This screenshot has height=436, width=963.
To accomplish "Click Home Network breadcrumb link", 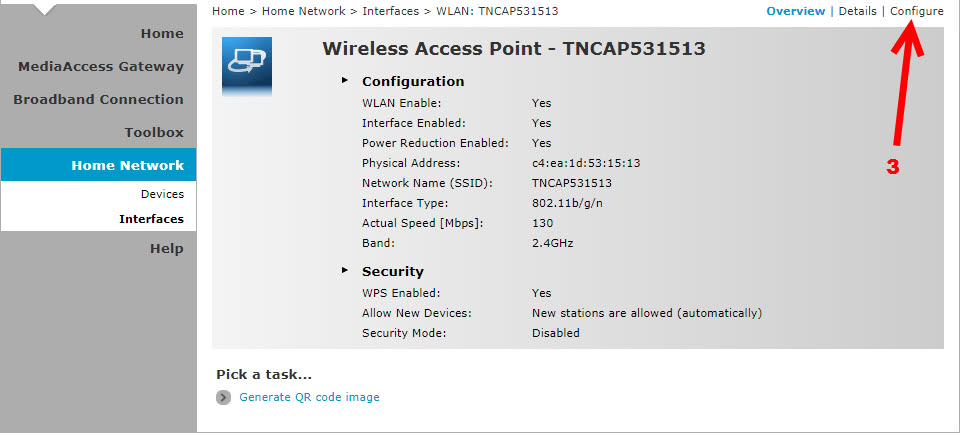I will point(303,11).
